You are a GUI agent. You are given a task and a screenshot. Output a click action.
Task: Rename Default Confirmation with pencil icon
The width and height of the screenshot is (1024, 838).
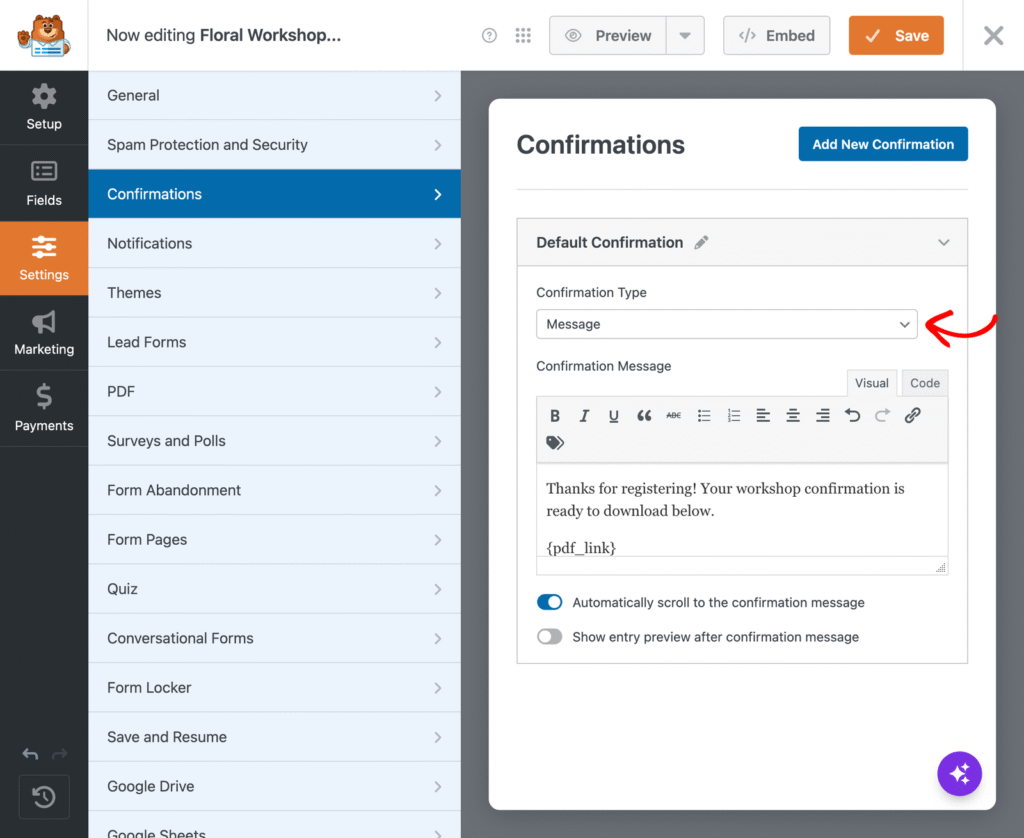[701, 242]
